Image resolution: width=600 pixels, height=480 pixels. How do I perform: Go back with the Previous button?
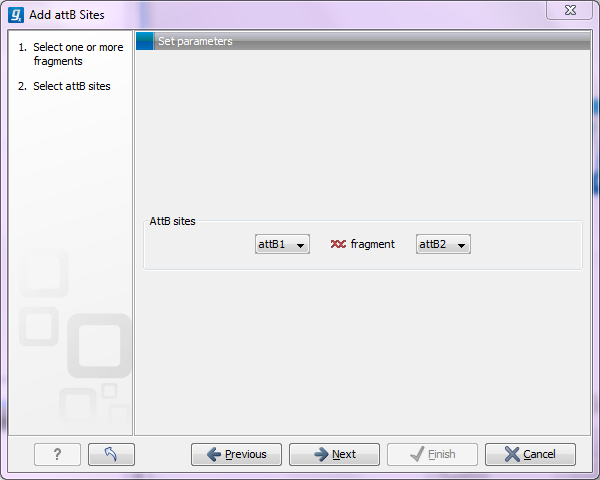pos(236,454)
